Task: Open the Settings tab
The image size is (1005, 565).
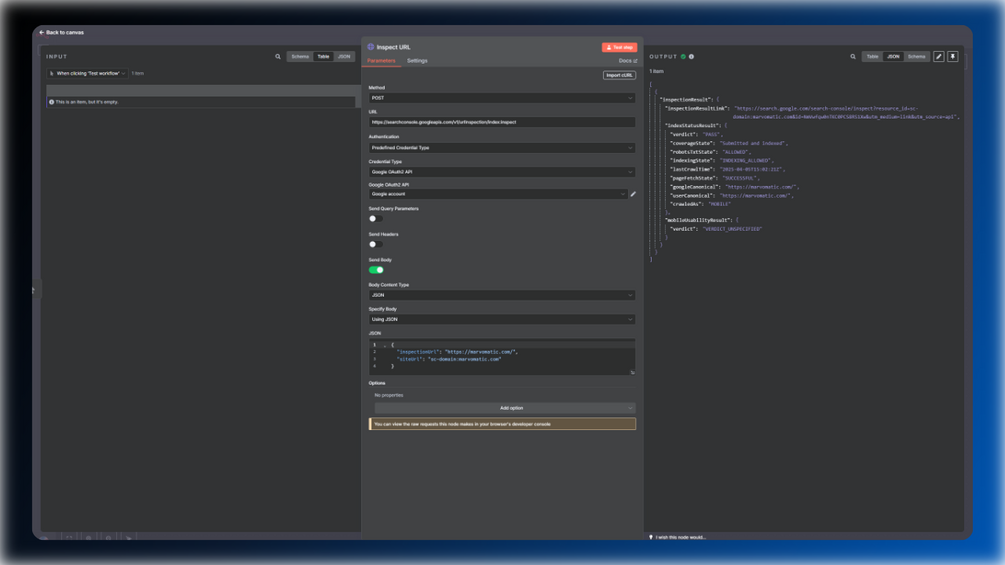Action: [x=417, y=61]
